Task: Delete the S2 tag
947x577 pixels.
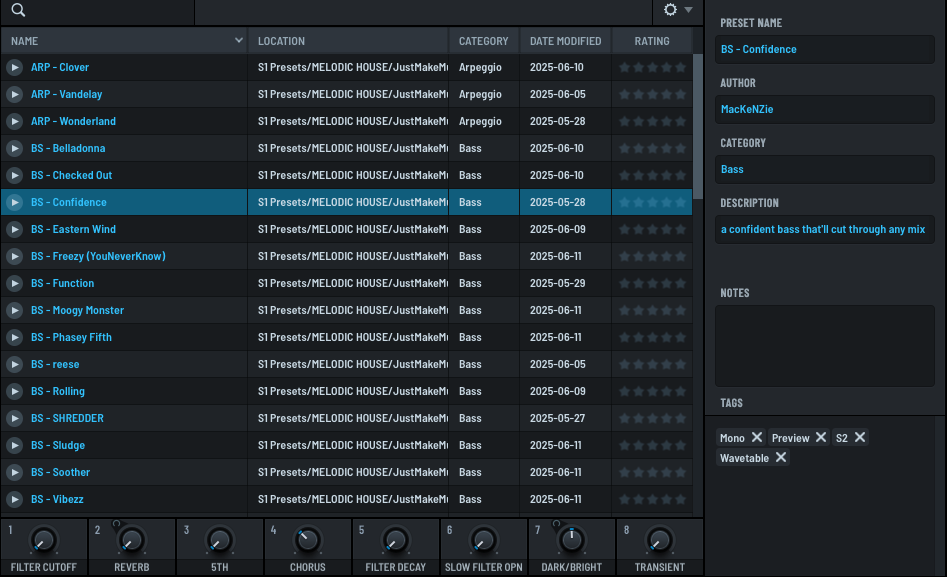Action: point(860,438)
